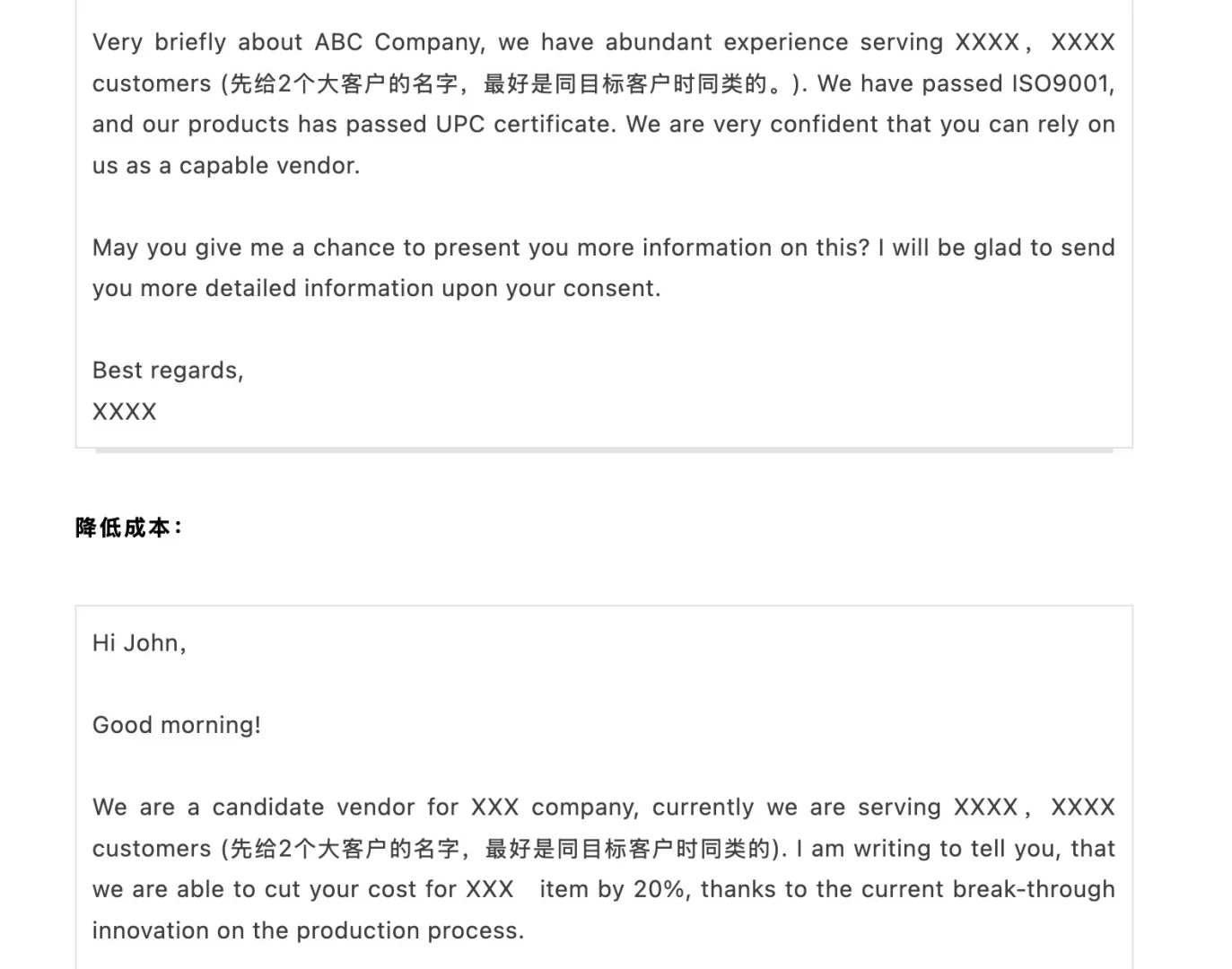The image size is (1232, 969).
Task: Click 'you more detailed information upon your consent' line
Action: pyautogui.click(x=376, y=289)
